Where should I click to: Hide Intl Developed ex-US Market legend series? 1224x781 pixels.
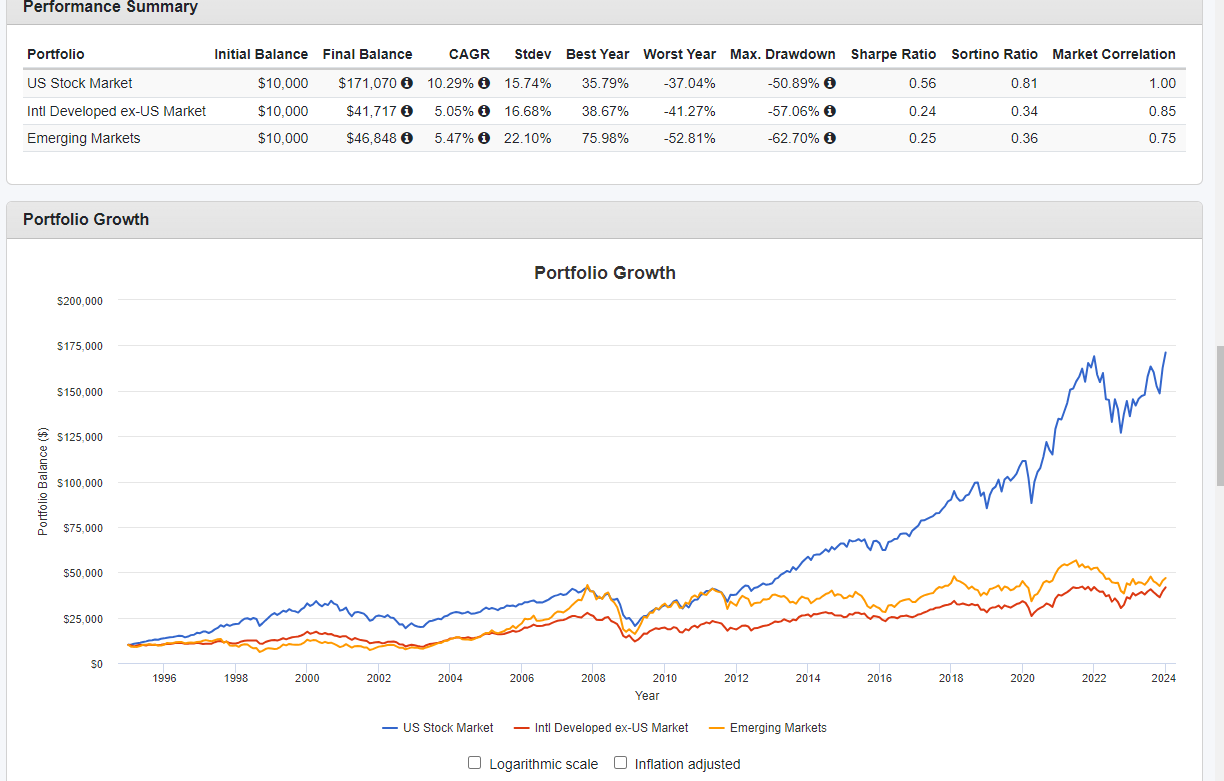tap(600, 728)
